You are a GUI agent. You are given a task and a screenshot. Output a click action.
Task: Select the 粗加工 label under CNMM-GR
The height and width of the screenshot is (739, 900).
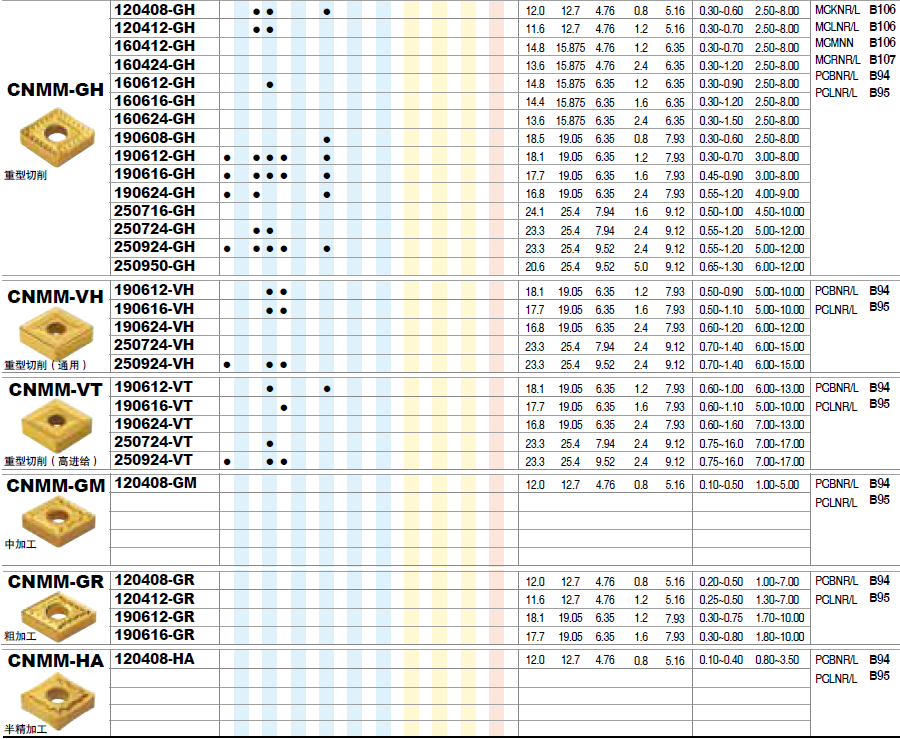click(21, 636)
